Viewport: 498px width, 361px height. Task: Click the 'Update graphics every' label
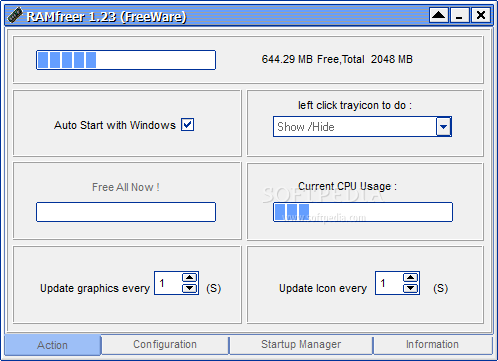pos(95,288)
